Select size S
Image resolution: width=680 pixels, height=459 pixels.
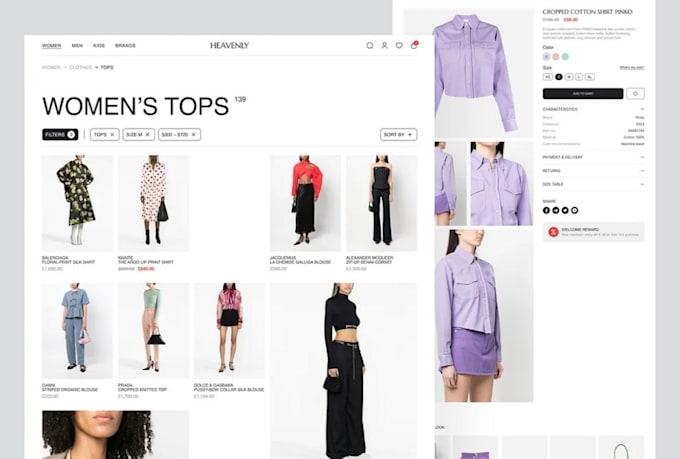(x=559, y=77)
